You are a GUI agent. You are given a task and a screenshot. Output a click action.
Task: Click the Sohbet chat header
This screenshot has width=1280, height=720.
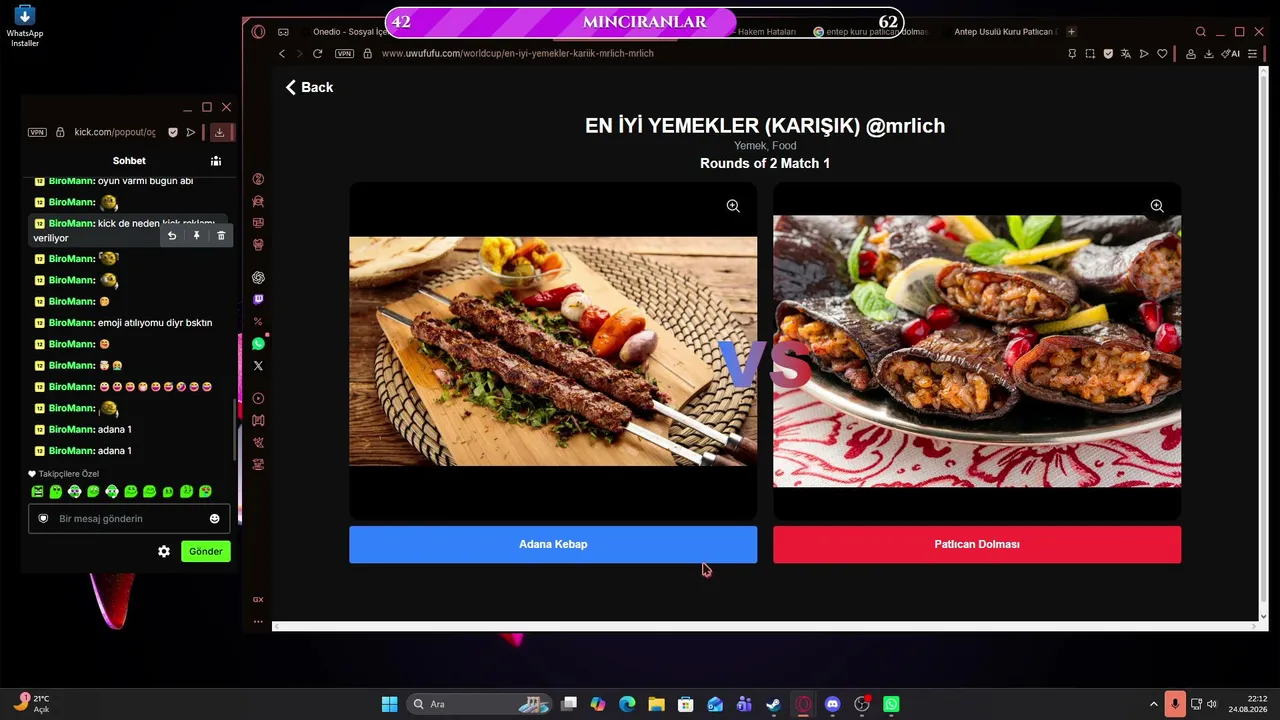click(x=129, y=160)
